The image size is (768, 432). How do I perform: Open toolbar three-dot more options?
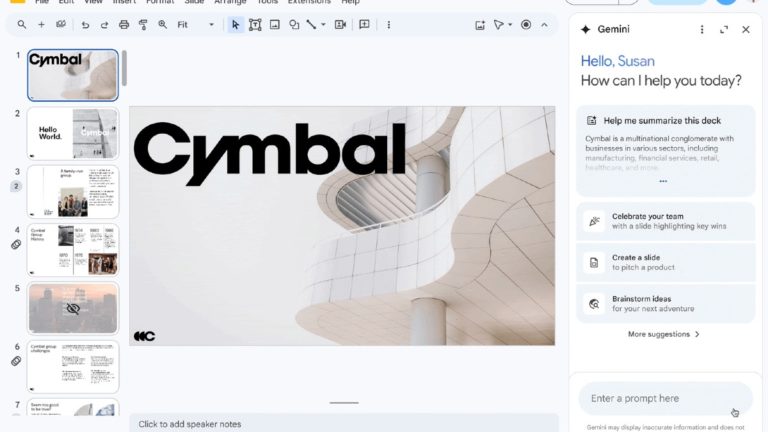coord(389,24)
